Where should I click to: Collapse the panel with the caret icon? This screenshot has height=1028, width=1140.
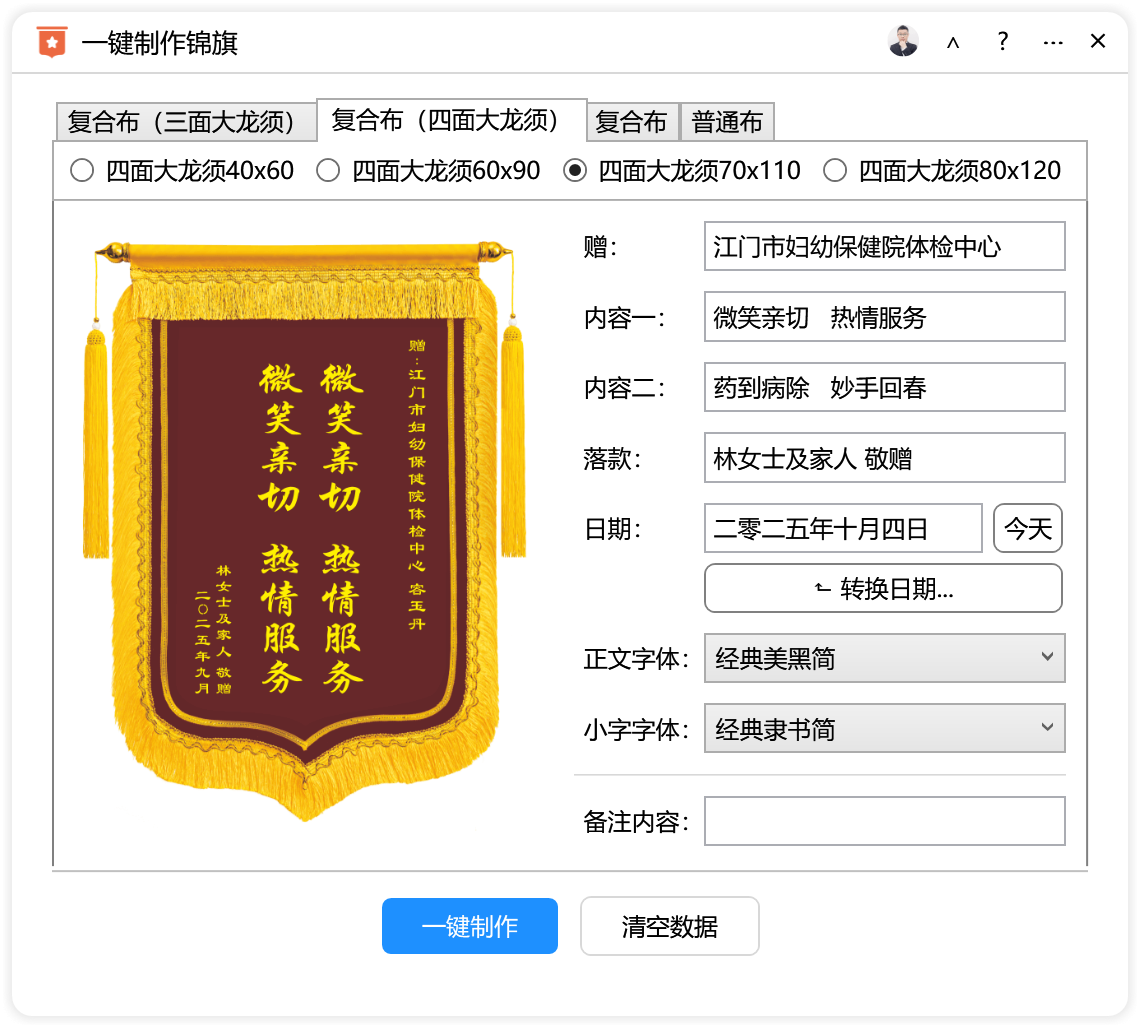[x=953, y=43]
